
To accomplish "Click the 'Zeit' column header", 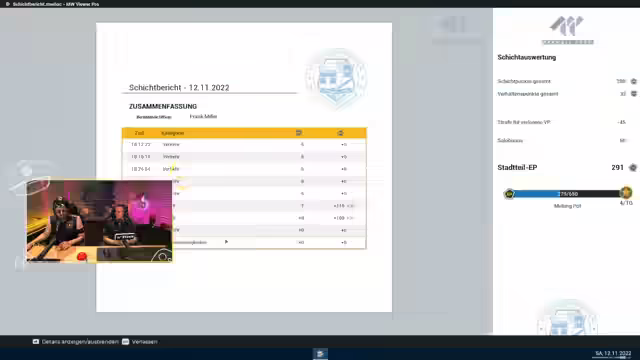I will pos(139,133).
